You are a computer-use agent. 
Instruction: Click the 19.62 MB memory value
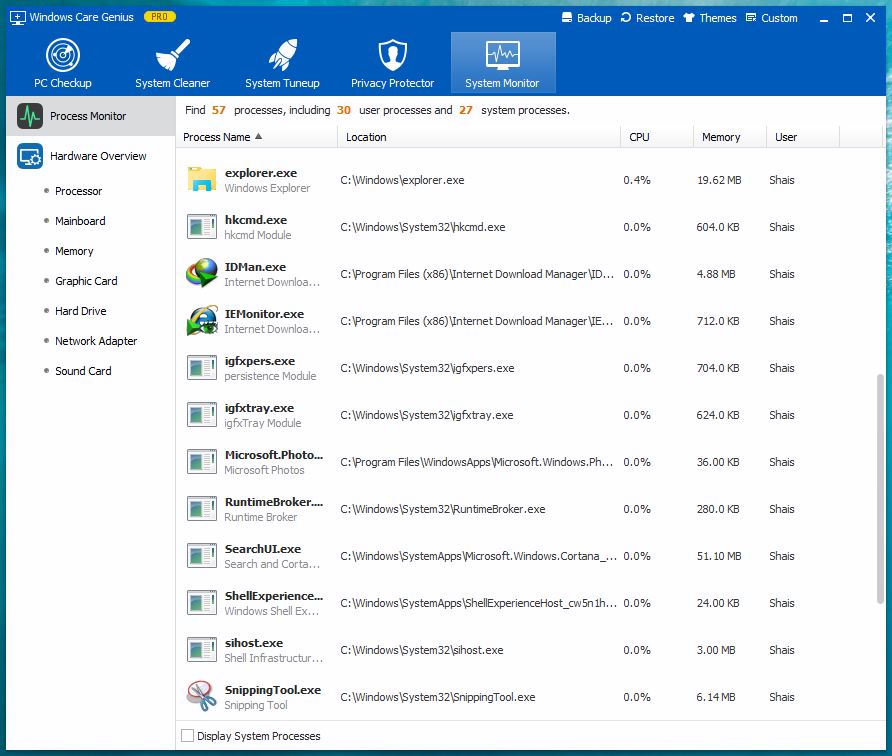[719, 180]
